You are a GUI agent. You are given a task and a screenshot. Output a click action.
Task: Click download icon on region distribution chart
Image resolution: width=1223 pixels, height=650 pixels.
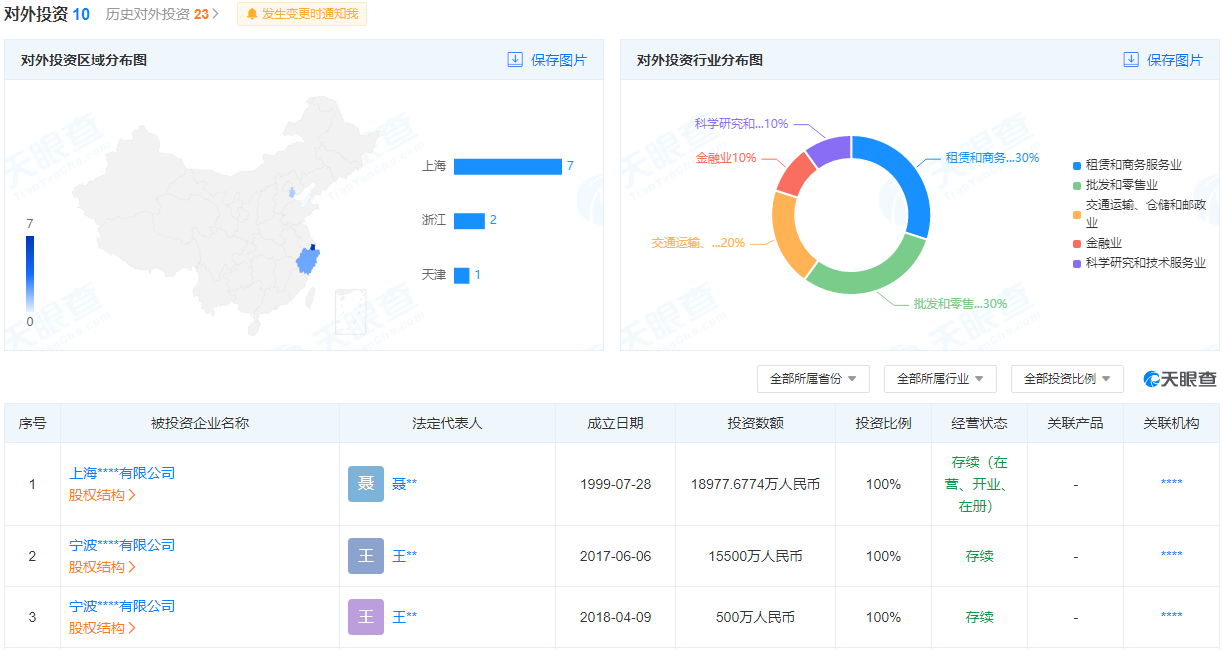(515, 60)
